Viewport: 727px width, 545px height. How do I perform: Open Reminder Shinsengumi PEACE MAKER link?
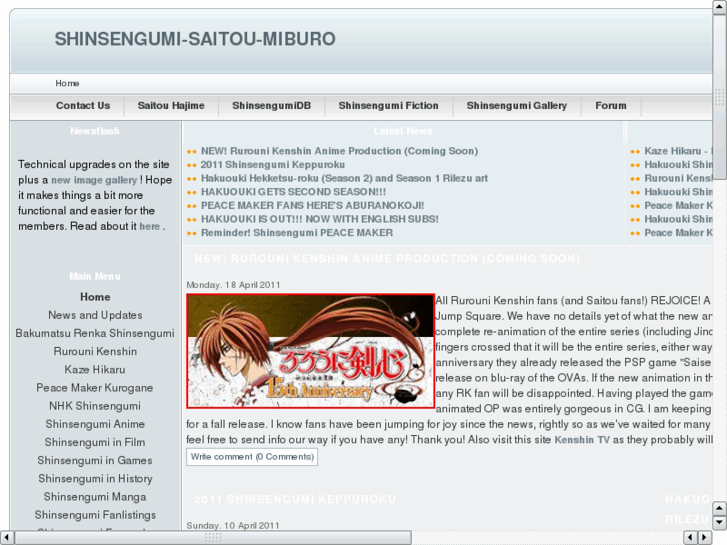click(x=297, y=233)
